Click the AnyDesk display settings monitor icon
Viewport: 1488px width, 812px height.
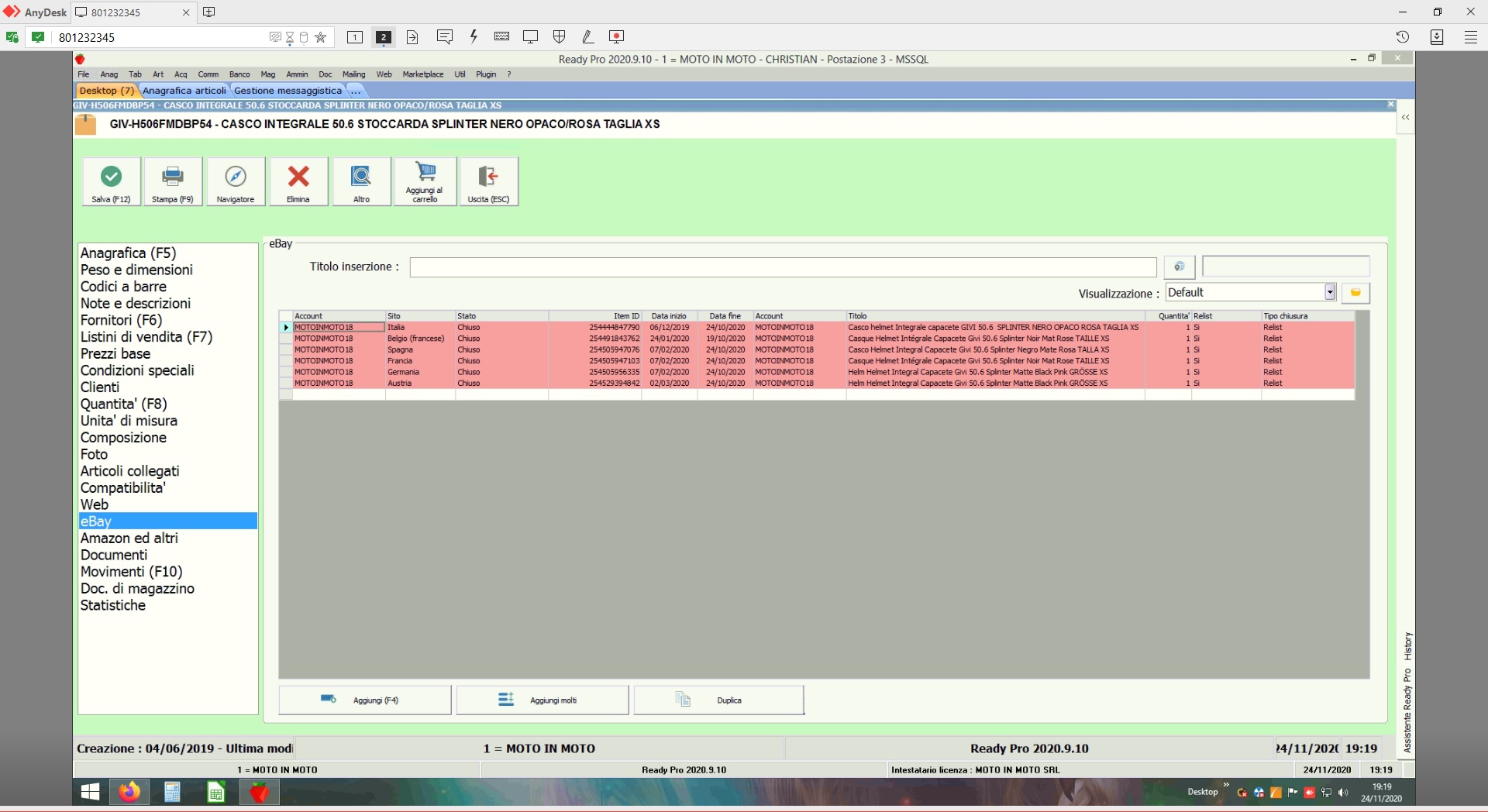point(530,36)
